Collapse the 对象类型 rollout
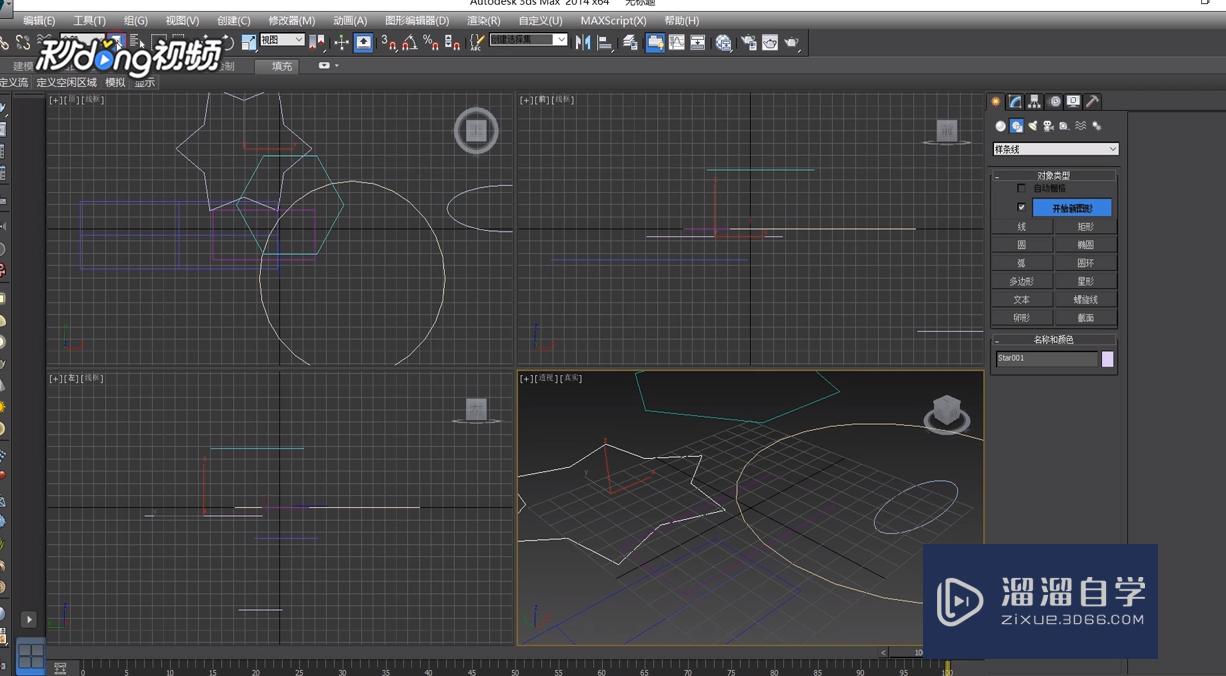This screenshot has height=676, width=1226. click(1053, 176)
